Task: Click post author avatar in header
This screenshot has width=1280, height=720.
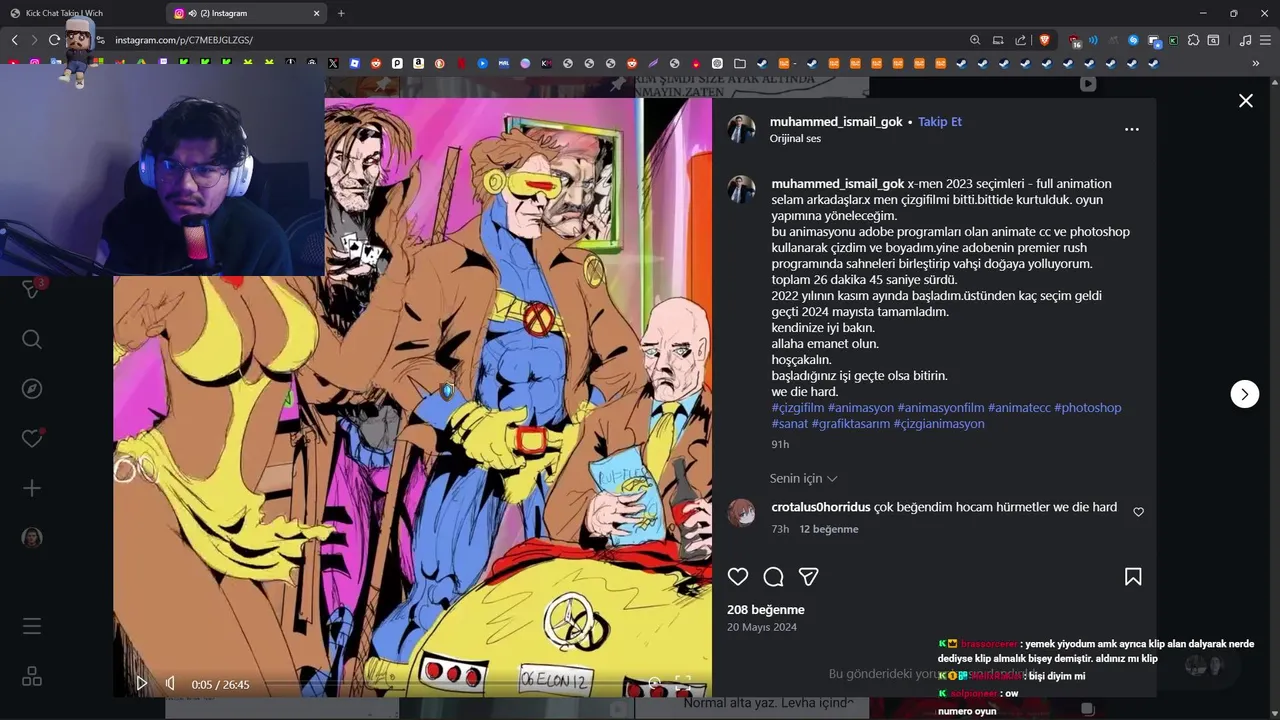Action: [x=741, y=129]
